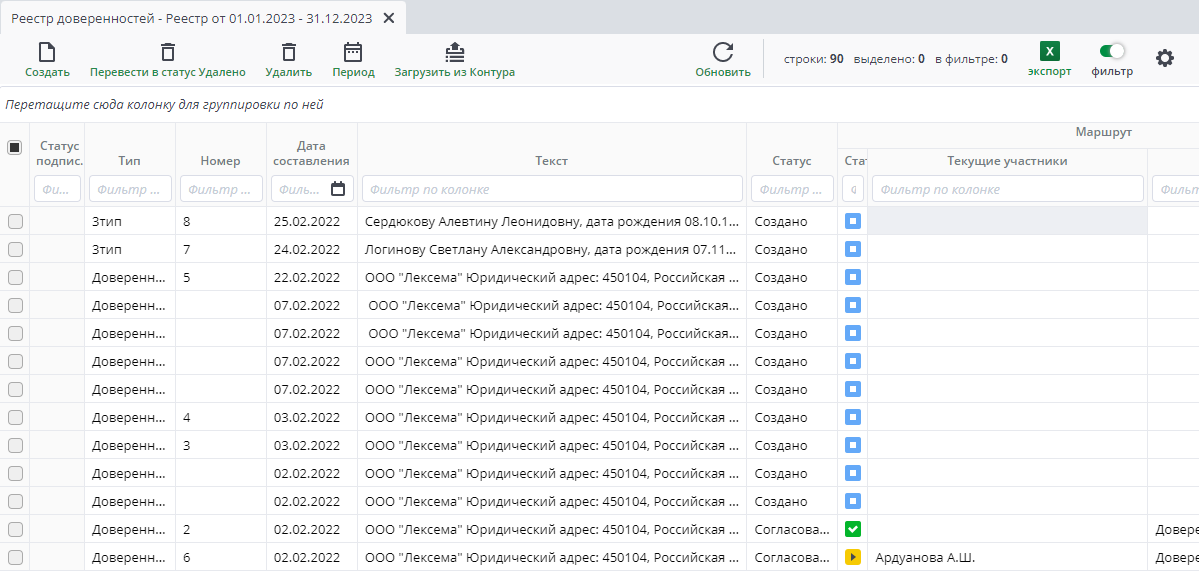
Task: Click yellow play status icon in row 6
Action: click(x=853, y=557)
